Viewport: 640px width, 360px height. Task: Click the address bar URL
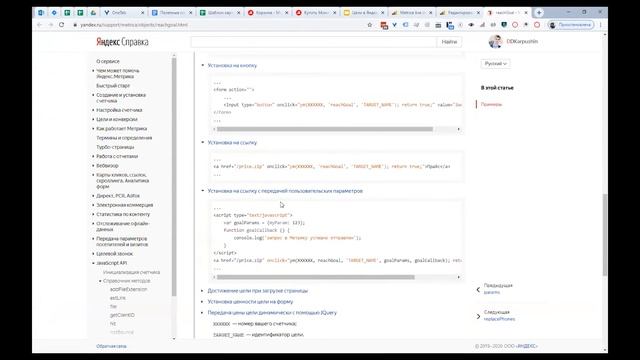click(x=134, y=25)
